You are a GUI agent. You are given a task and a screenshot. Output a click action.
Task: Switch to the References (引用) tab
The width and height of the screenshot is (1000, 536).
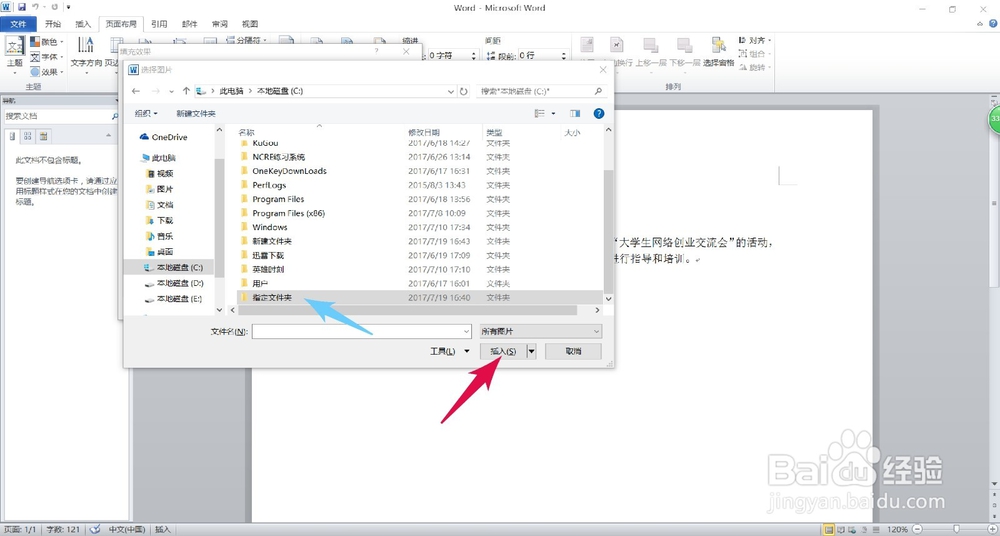click(159, 24)
